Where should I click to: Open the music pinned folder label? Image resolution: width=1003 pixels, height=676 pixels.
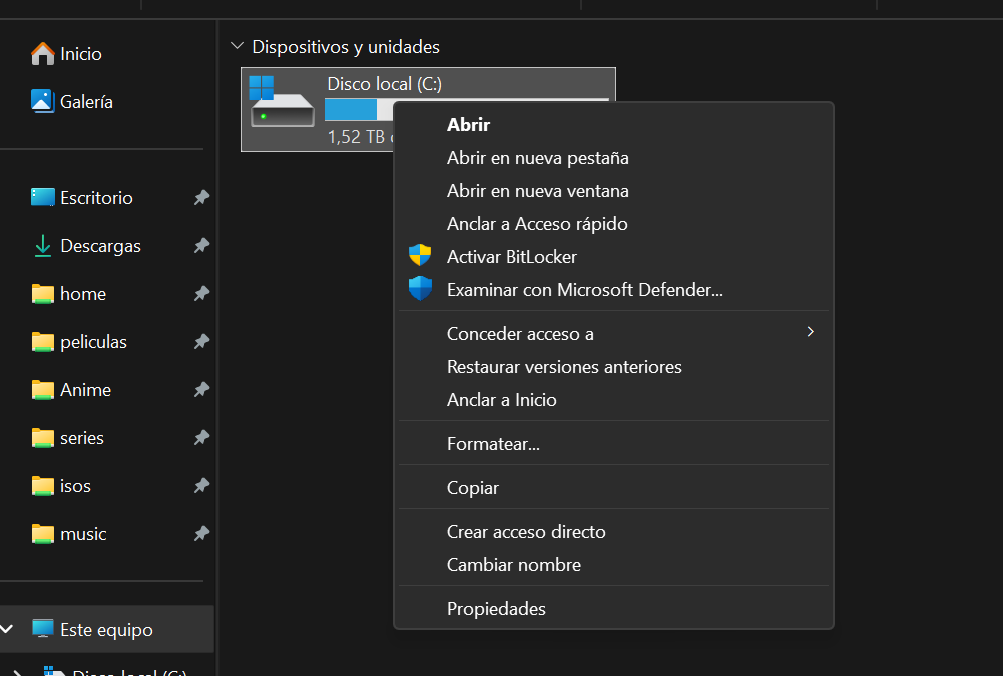pyautogui.click(x=83, y=533)
